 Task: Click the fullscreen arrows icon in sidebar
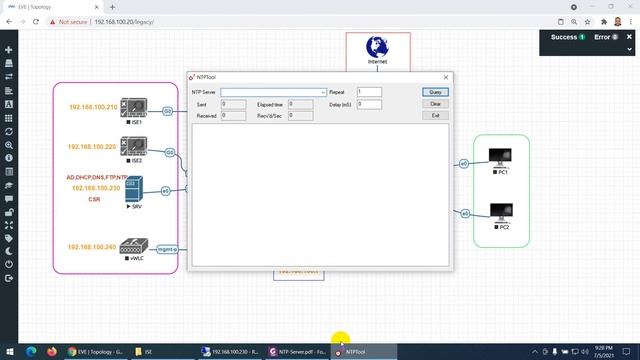9,225
